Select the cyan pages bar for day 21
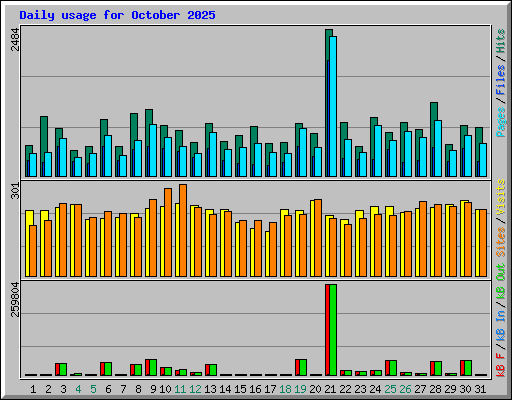 click(333, 106)
